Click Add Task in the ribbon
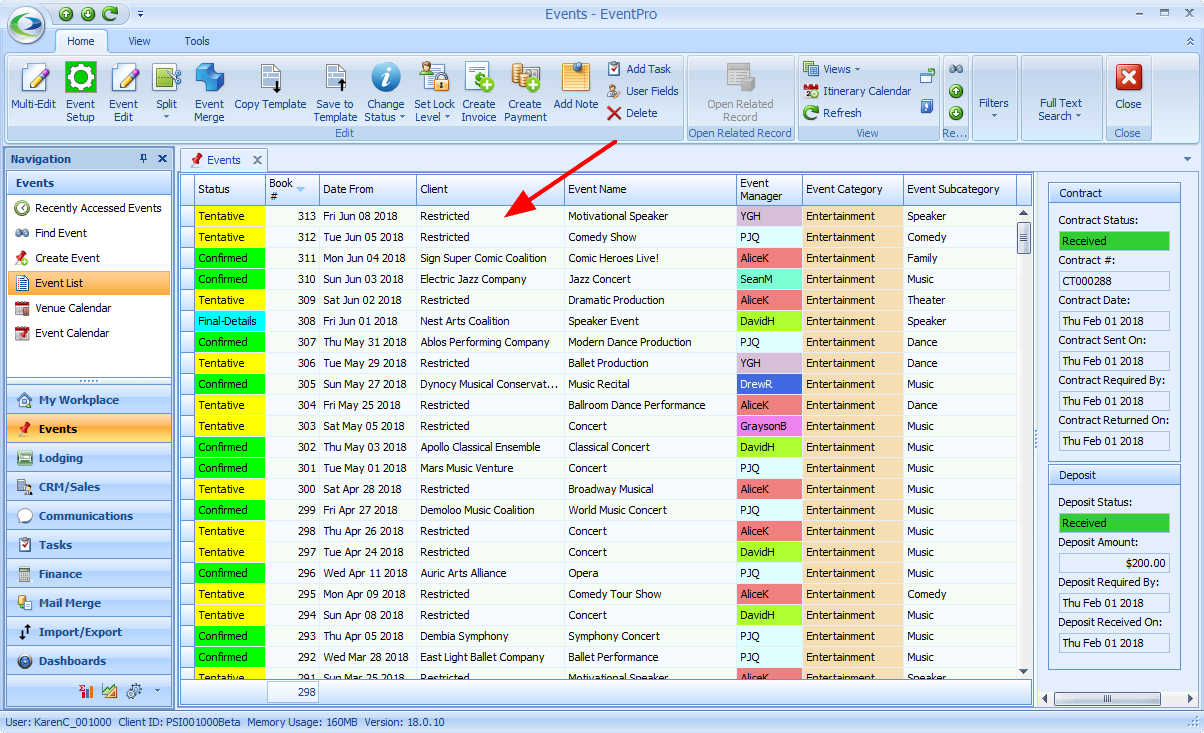Screen dimensions: 1204x733 click(639, 69)
